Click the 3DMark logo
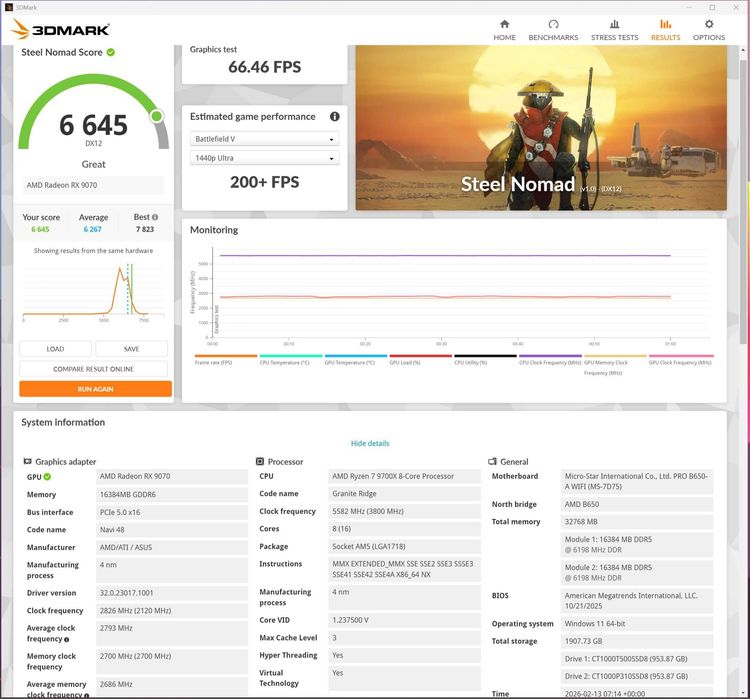 click(61, 29)
